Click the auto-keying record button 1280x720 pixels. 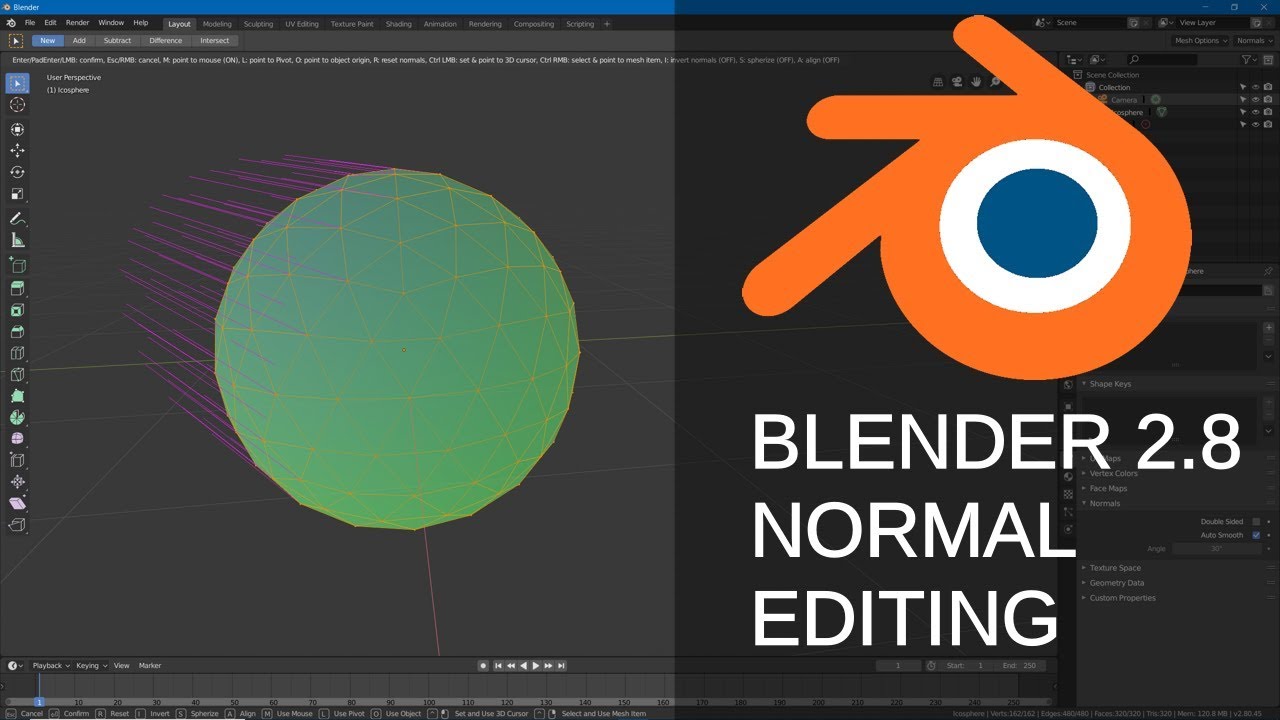coord(483,665)
